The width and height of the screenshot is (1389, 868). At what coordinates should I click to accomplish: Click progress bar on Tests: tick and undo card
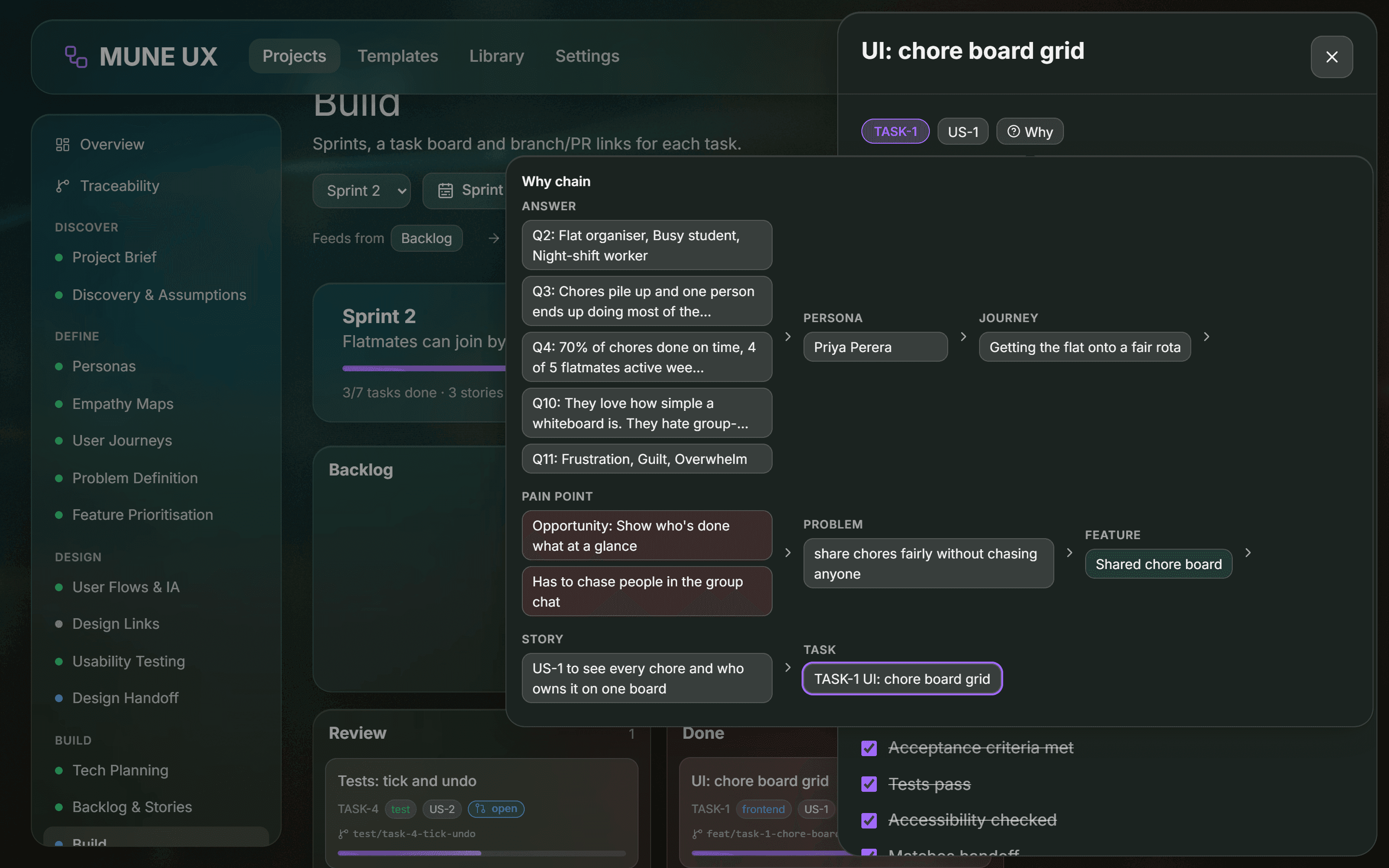tap(481, 853)
